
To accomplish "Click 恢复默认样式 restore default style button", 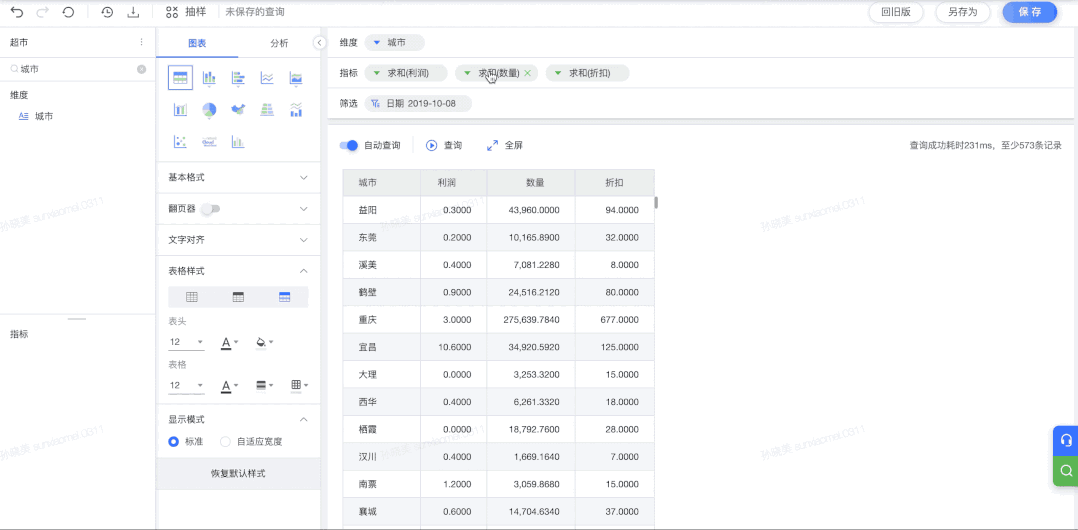I will (x=238, y=473).
